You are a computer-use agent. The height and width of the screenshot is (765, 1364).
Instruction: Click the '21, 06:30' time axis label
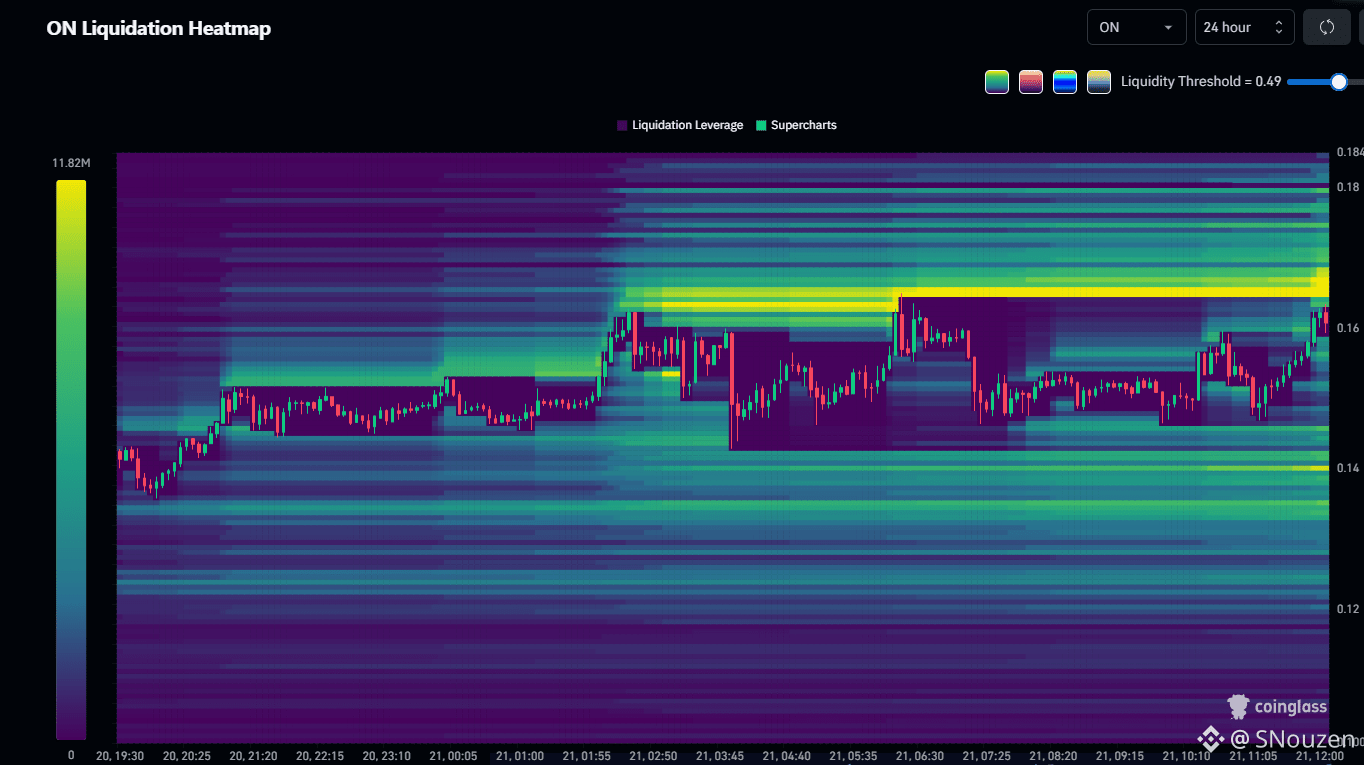click(x=920, y=756)
